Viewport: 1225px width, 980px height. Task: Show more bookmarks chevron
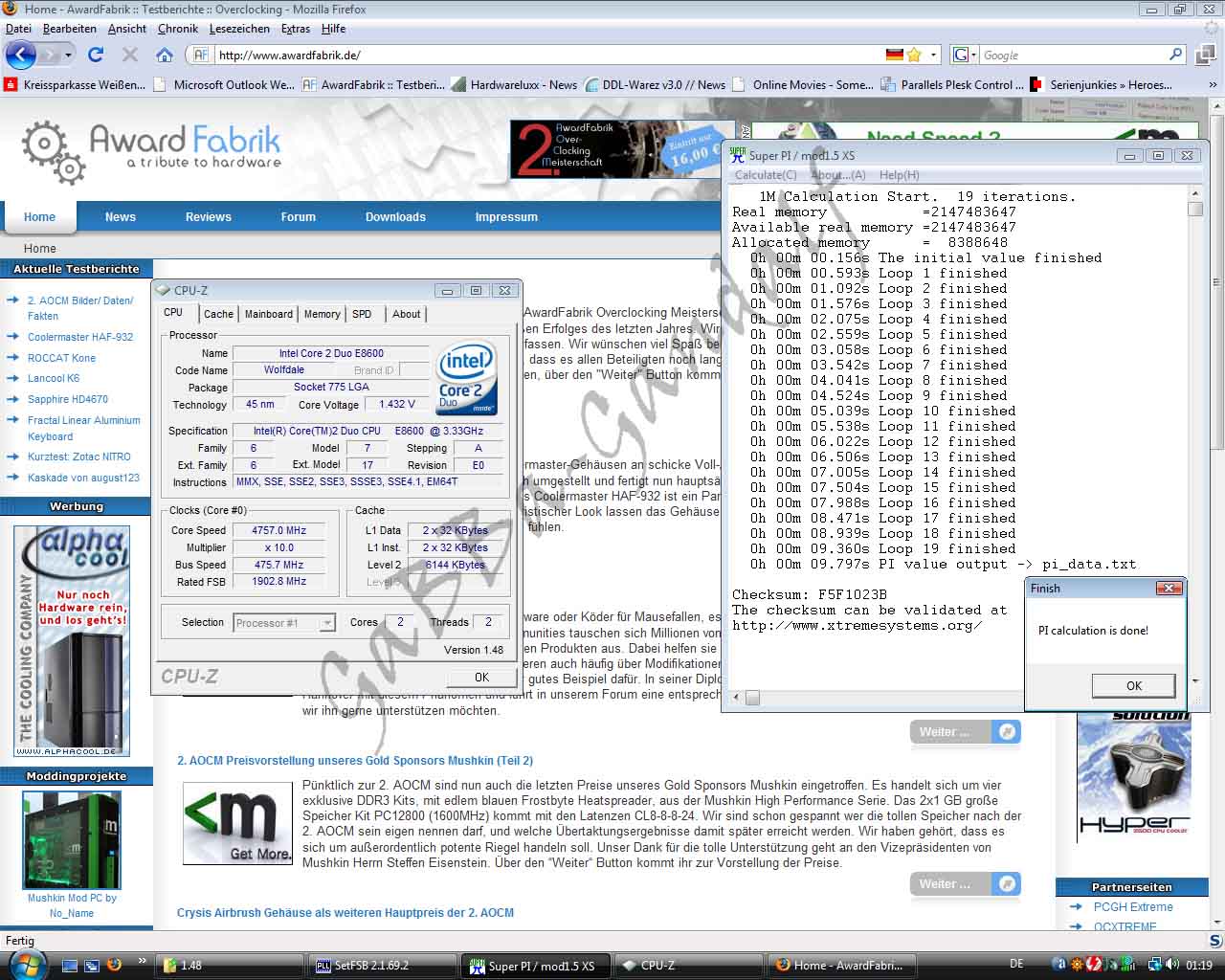coord(1213,84)
